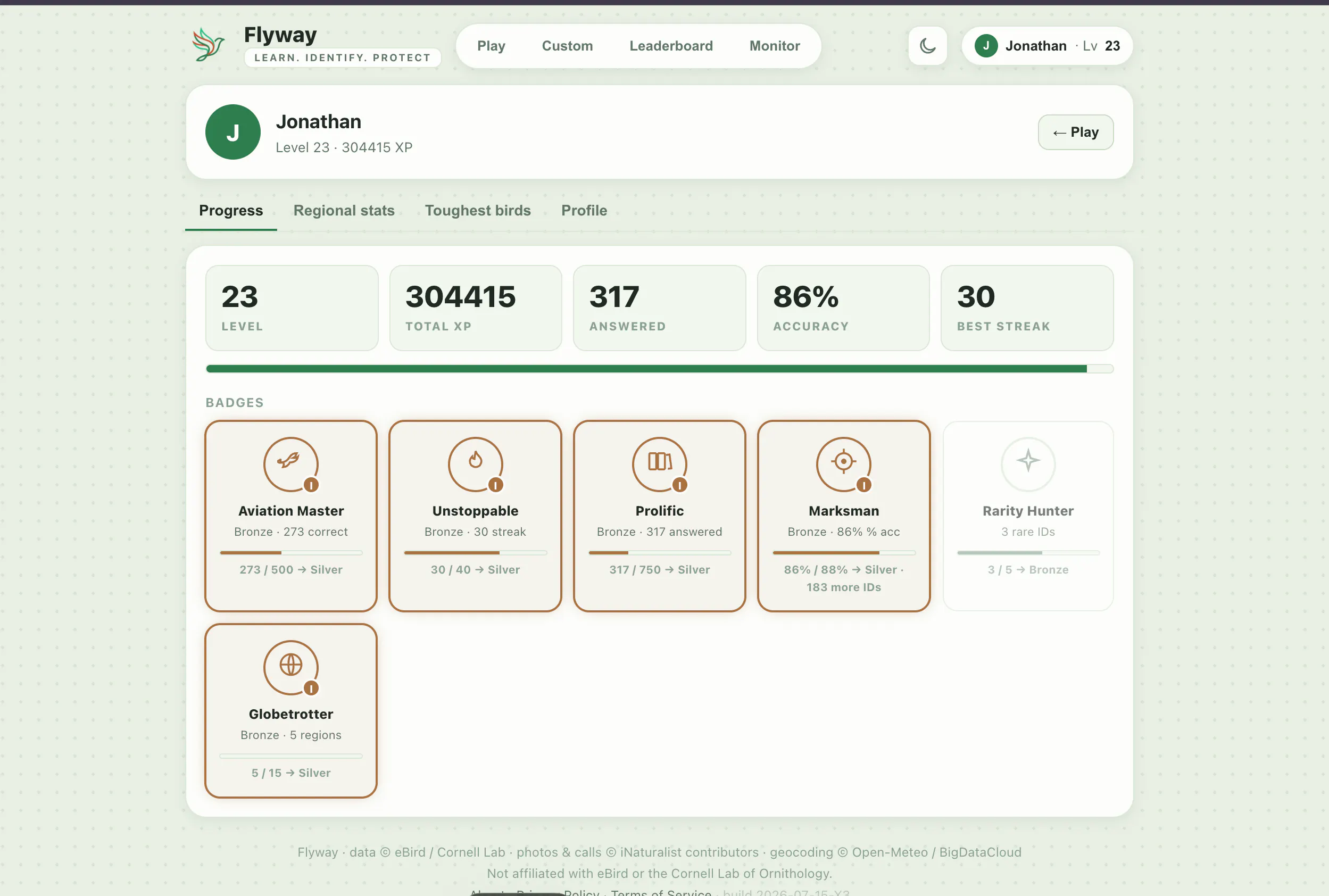
Task: Click "Level 23 · 304415 XP" text
Action: [344, 147]
